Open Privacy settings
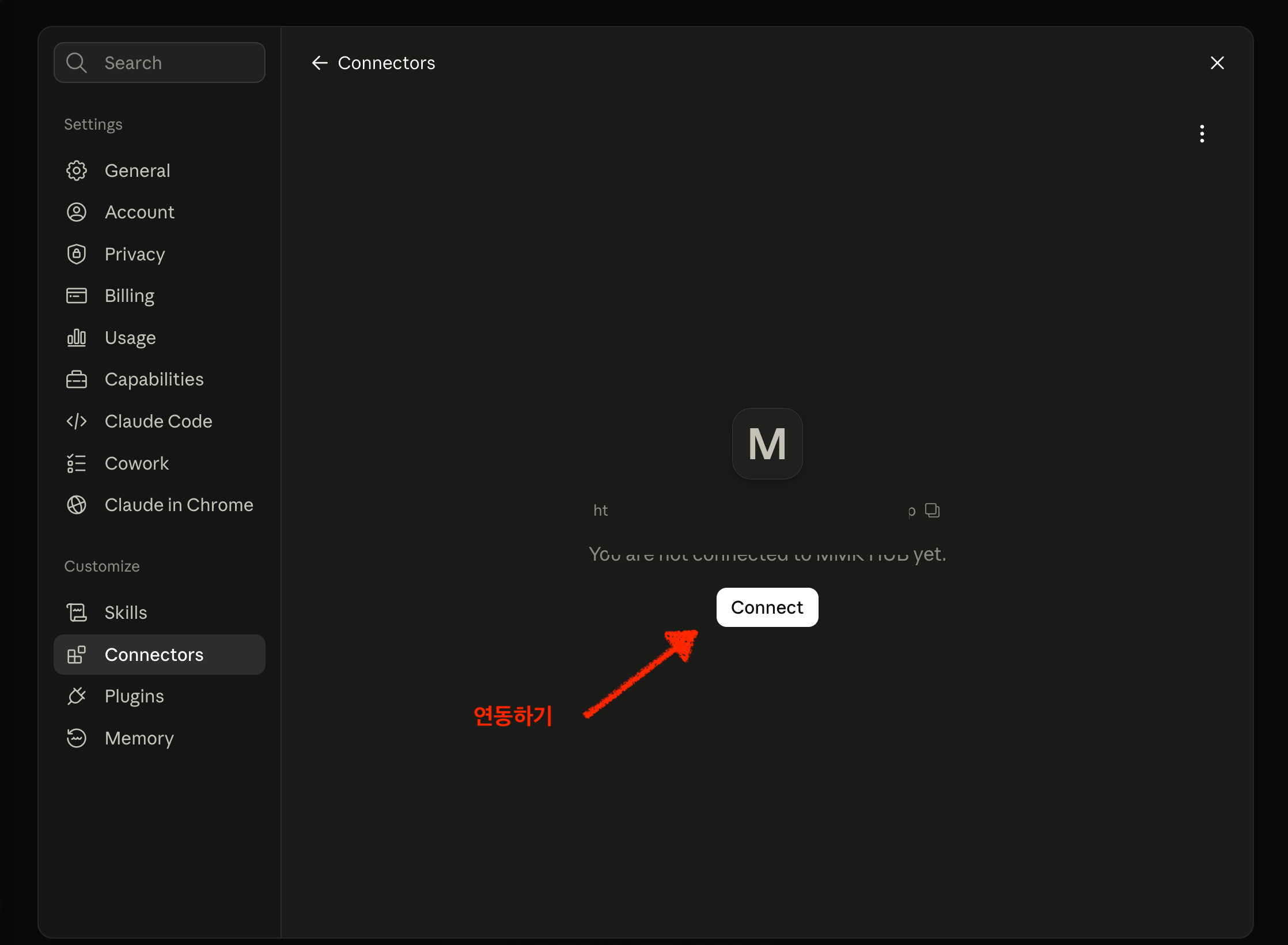 coord(160,254)
